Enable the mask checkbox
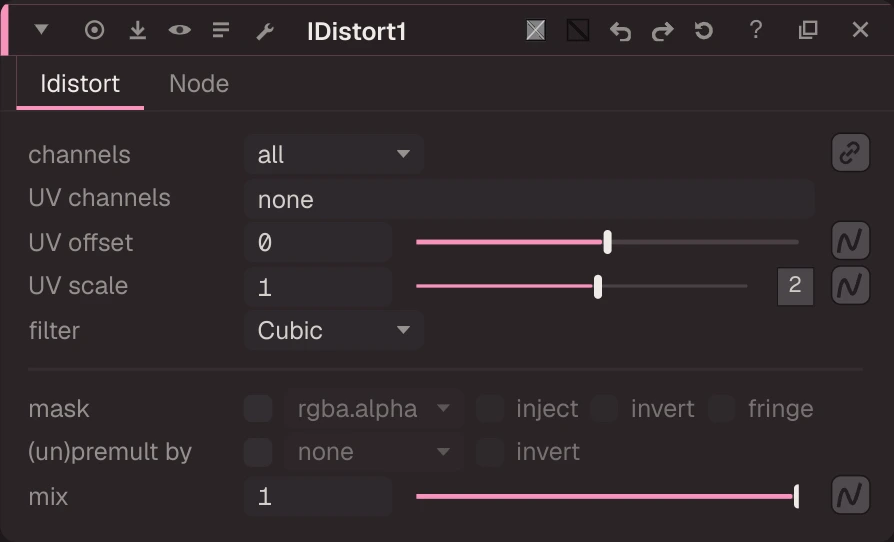Screen dimensions: 894x542 pyautogui.click(x=258, y=409)
